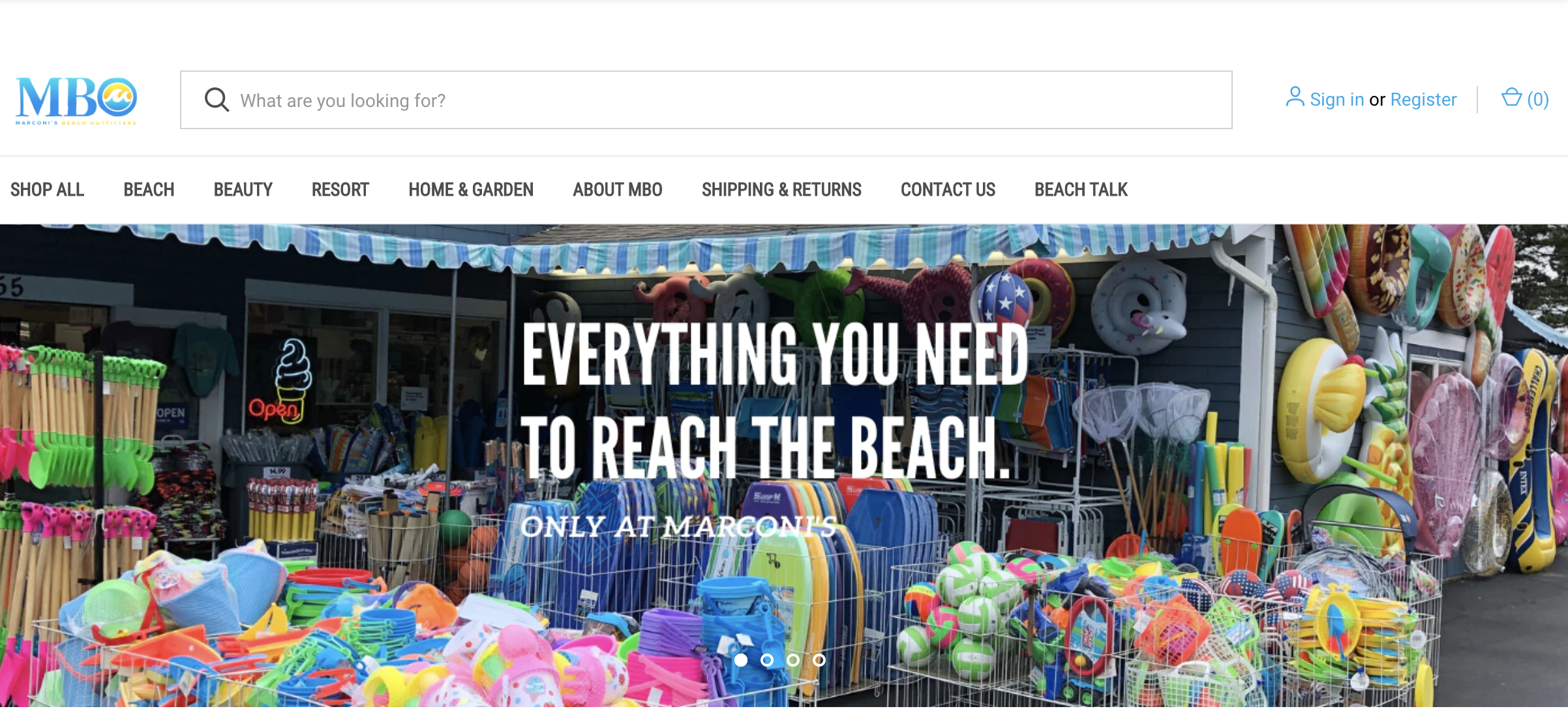Go to About MBO page
This screenshot has width=1568, height=711.
[618, 190]
